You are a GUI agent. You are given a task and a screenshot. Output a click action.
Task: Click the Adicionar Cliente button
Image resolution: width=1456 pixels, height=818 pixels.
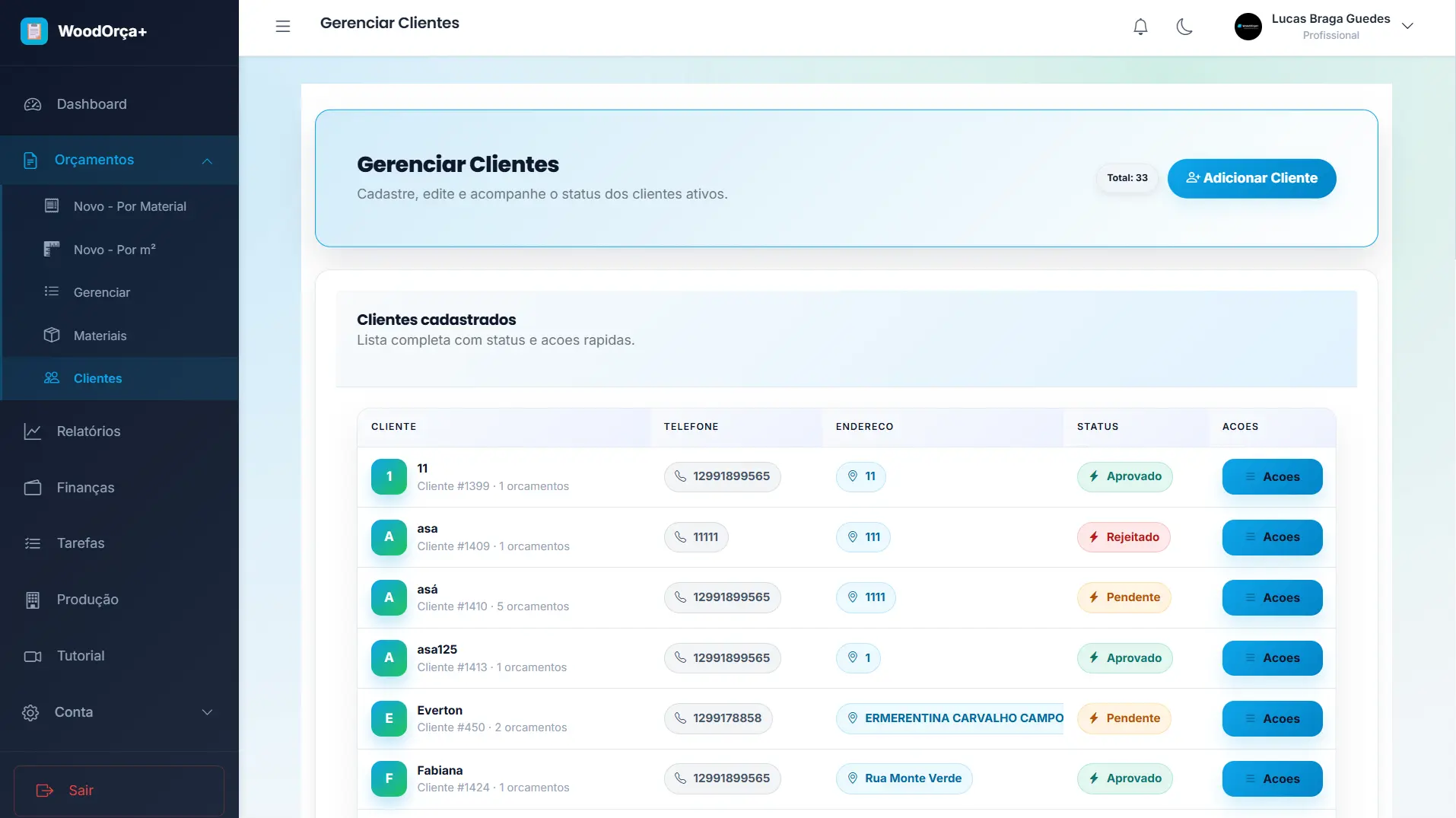click(1251, 178)
